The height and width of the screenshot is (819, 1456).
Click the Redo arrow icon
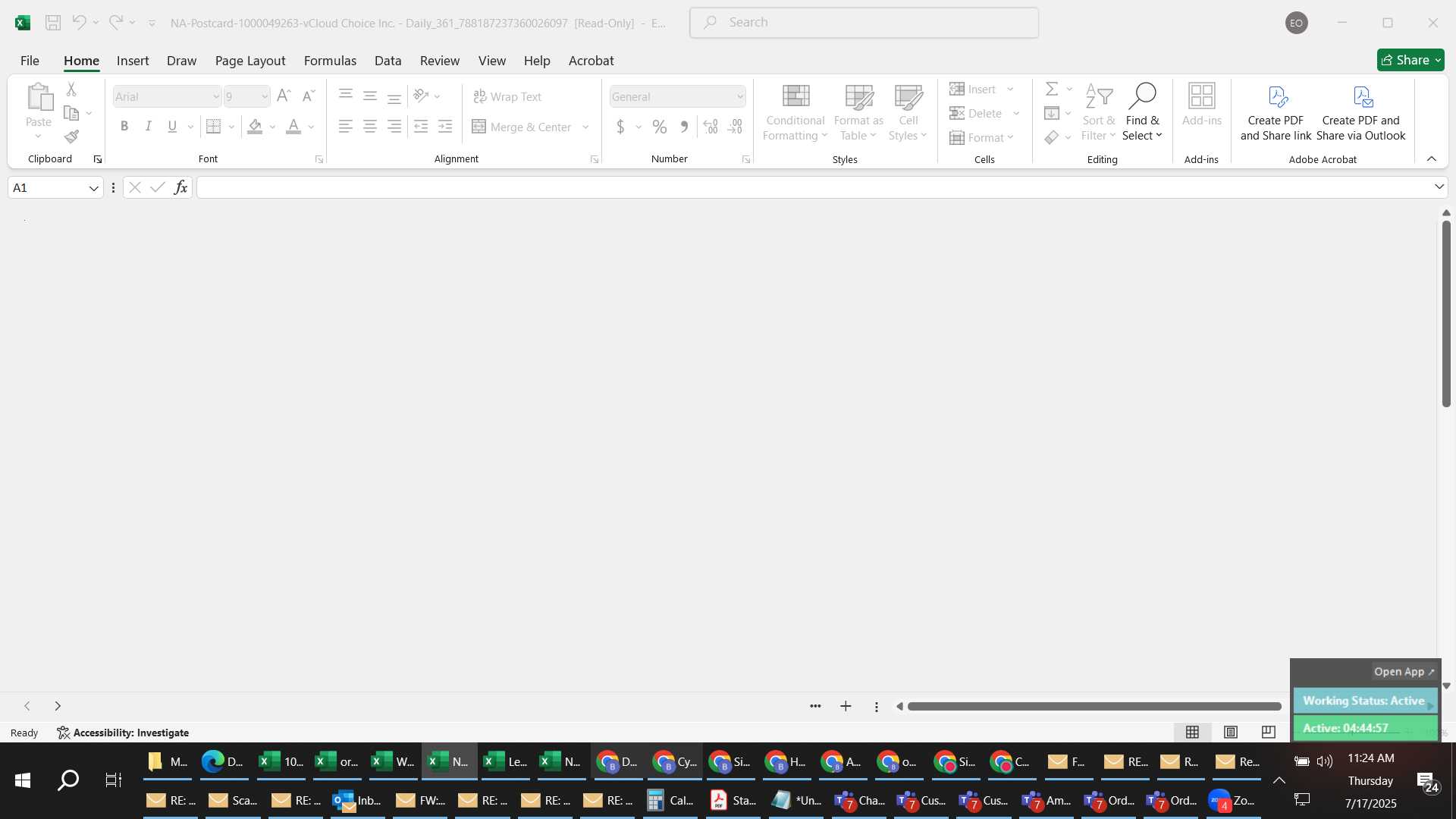pos(115,23)
